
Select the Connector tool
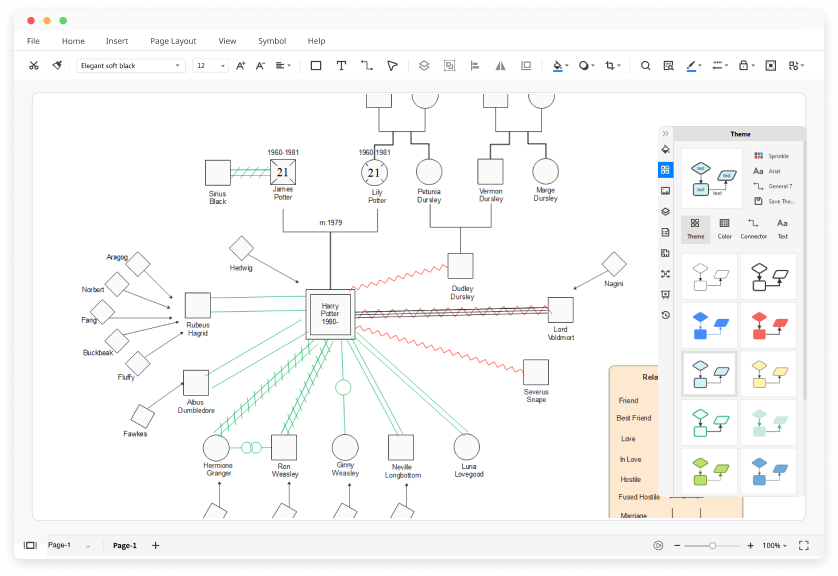(367, 66)
